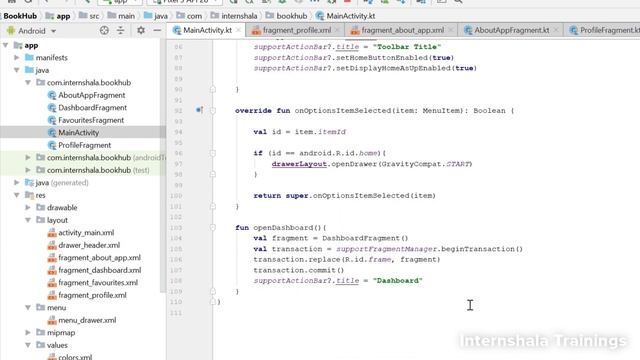Click the "Toolbar Title" string literal
The height and width of the screenshot is (360, 640).
point(407,47)
